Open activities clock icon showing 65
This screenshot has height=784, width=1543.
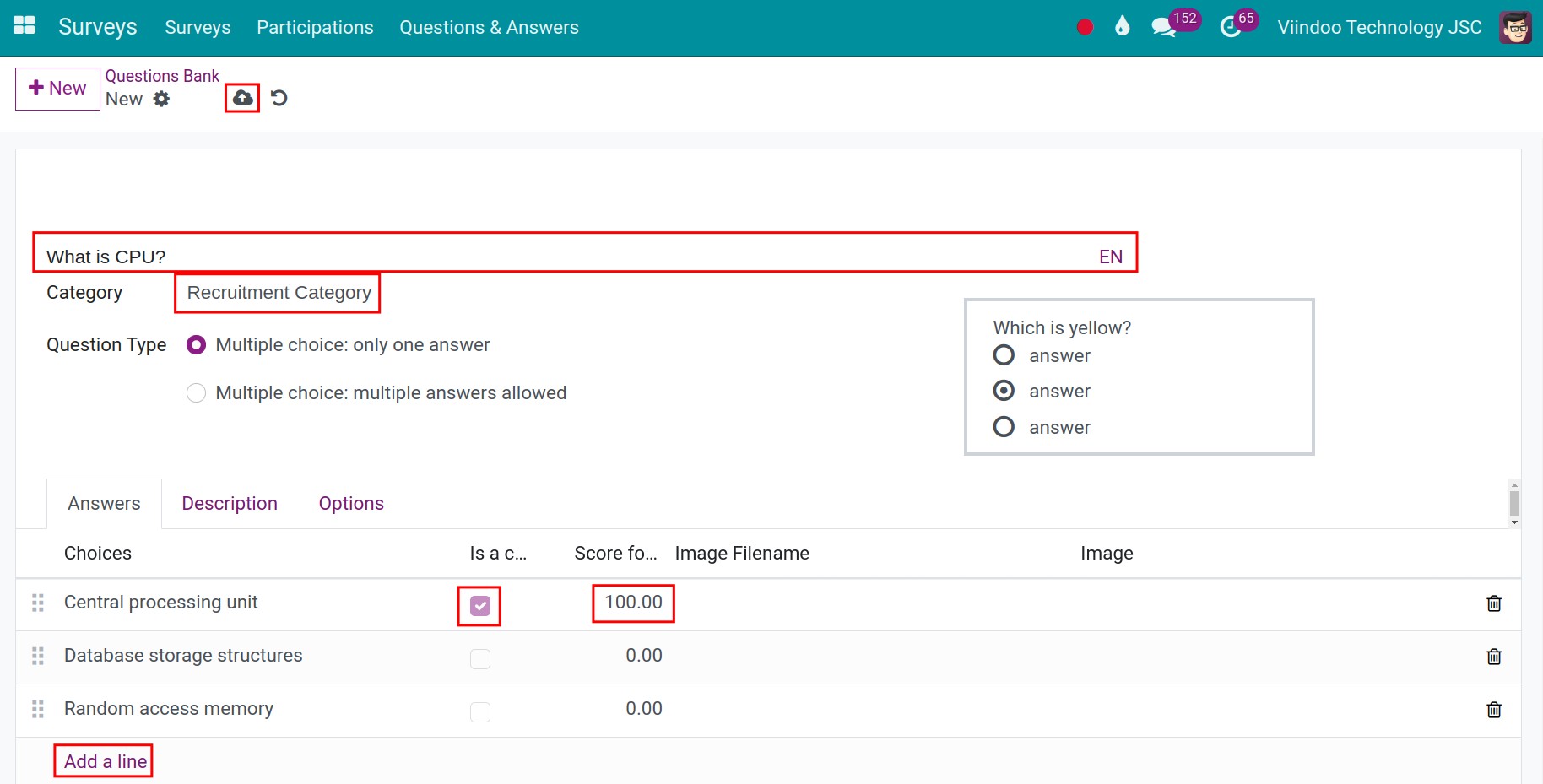(x=1239, y=25)
